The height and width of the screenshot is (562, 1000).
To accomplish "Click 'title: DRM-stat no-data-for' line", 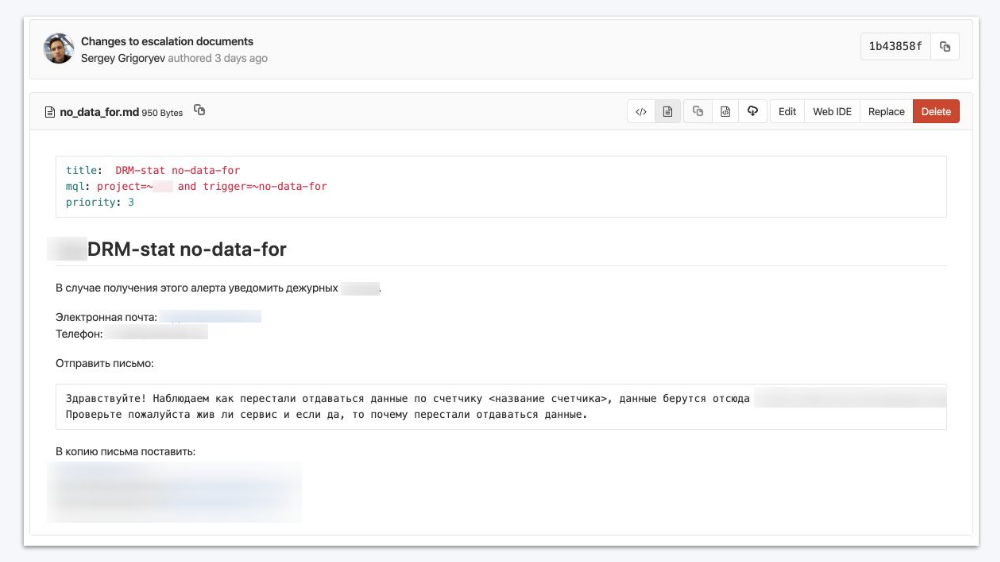I will [x=153, y=170].
